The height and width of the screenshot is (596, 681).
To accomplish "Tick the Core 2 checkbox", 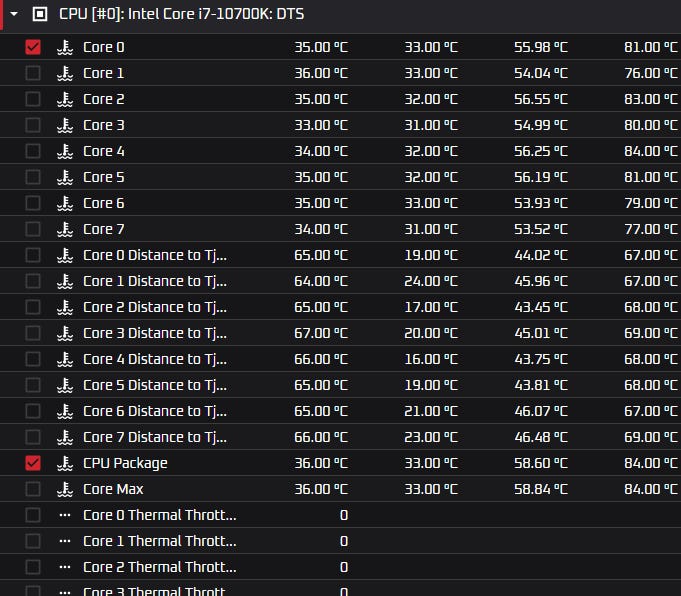I will [x=33, y=99].
